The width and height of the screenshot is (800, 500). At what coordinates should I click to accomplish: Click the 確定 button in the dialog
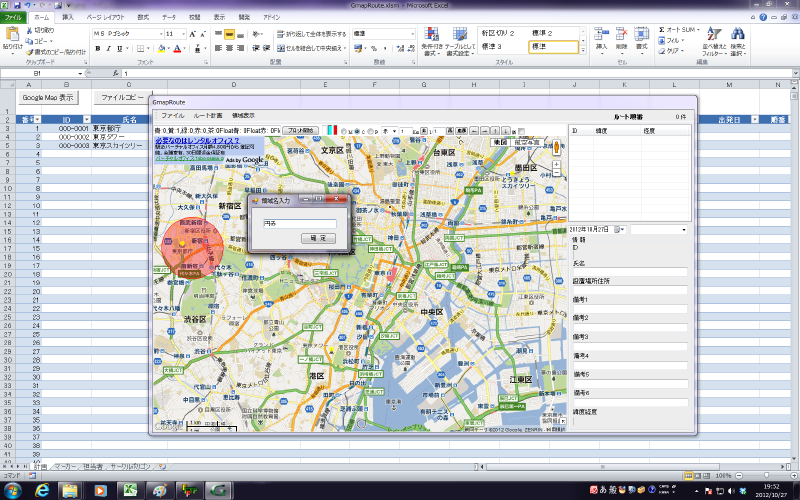(x=318, y=238)
